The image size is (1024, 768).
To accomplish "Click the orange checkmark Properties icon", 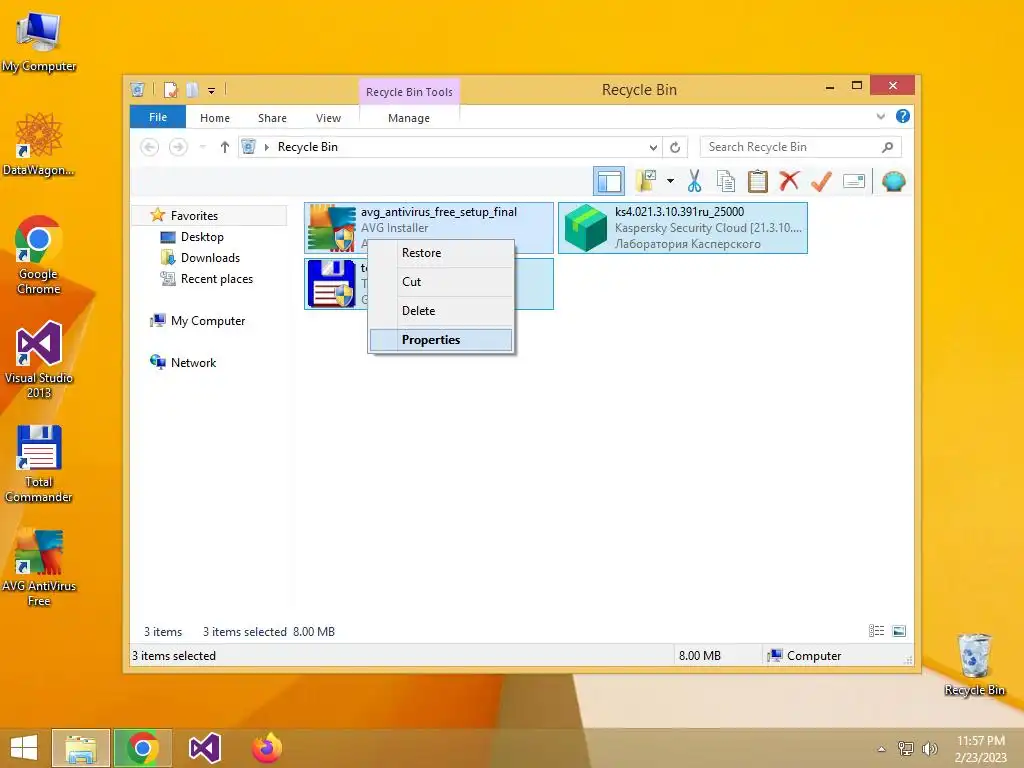I will click(821, 181).
